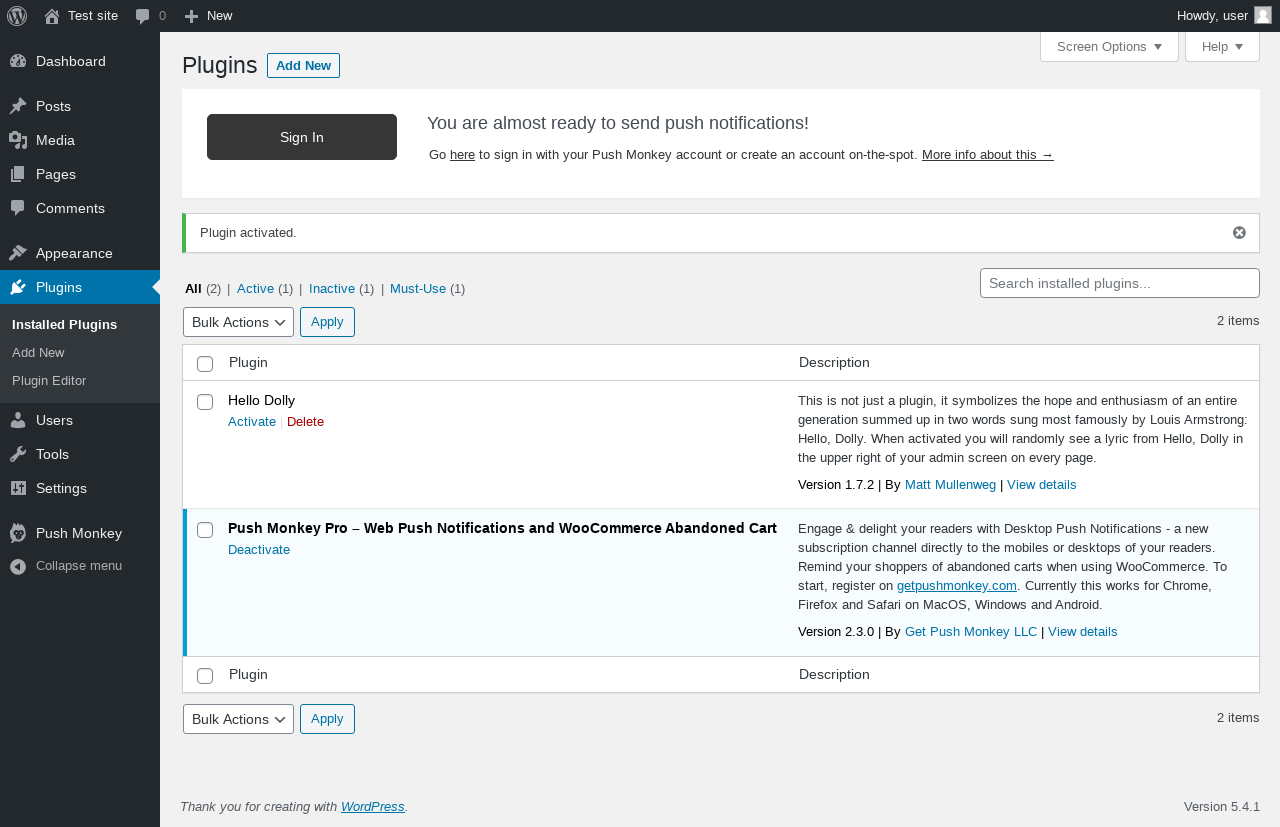Click the Collapse menu label

tap(79, 565)
